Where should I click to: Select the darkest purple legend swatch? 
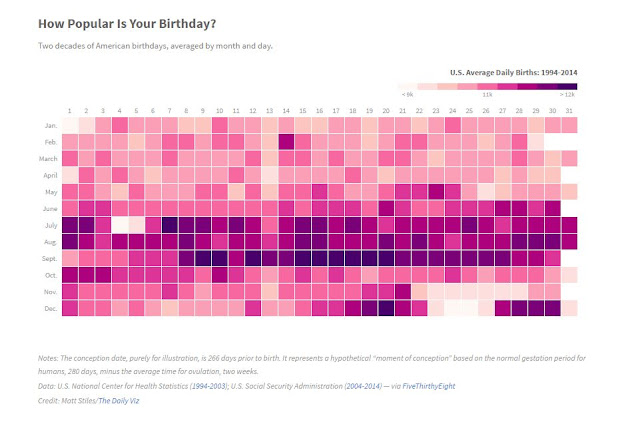pyautogui.click(x=567, y=86)
